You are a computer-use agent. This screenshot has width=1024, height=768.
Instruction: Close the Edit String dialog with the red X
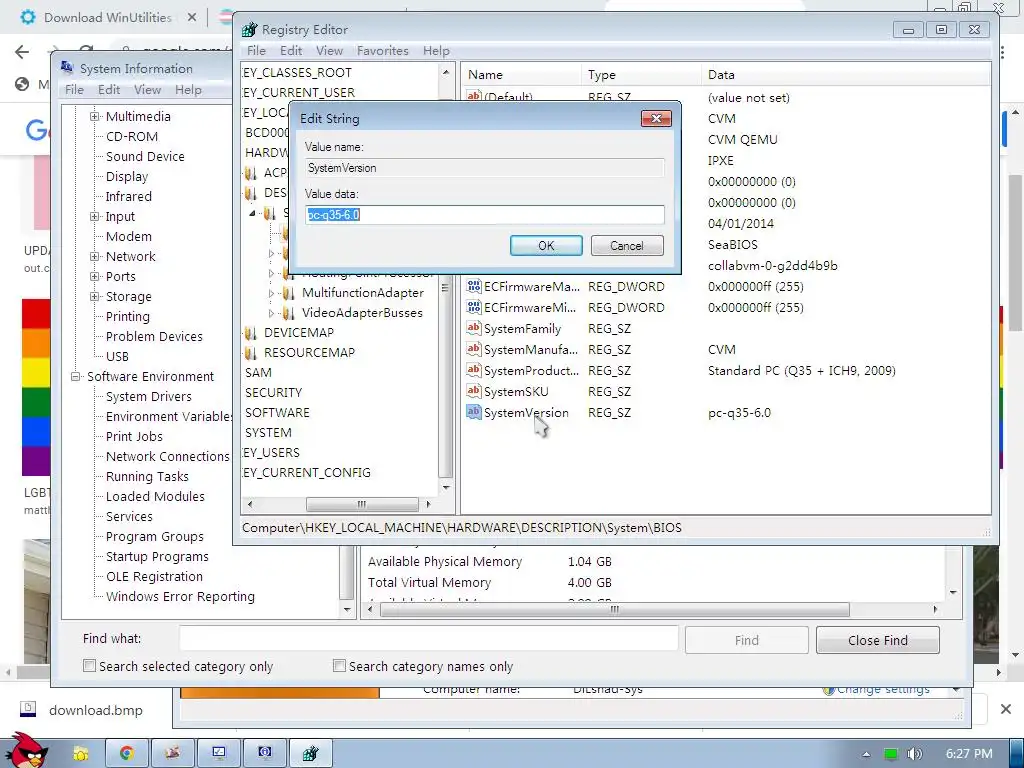point(656,118)
